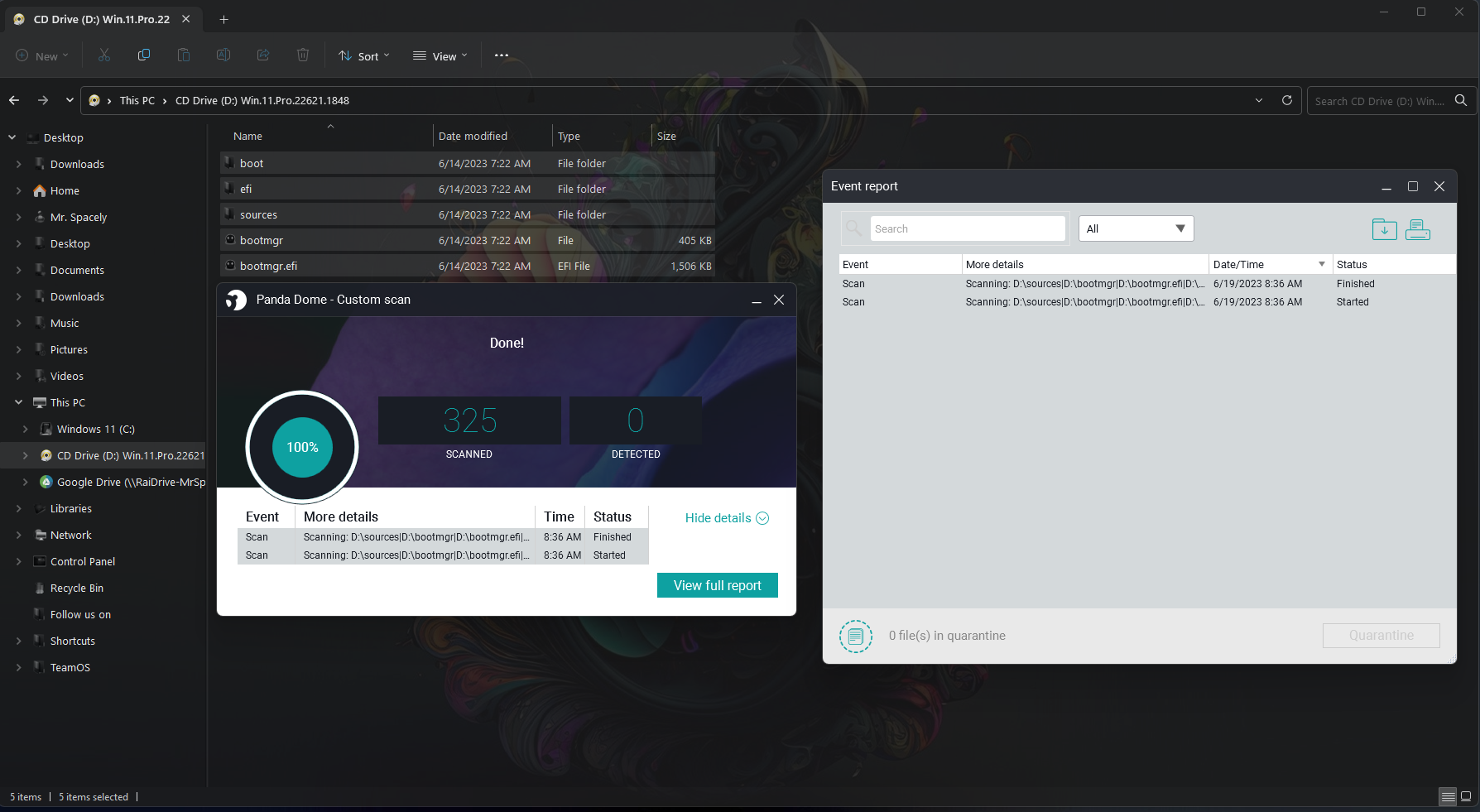This screenshot has width=1480, height=812.
Task: Click the Paste icon in Explorer toolbar
Action: point(184,55)
